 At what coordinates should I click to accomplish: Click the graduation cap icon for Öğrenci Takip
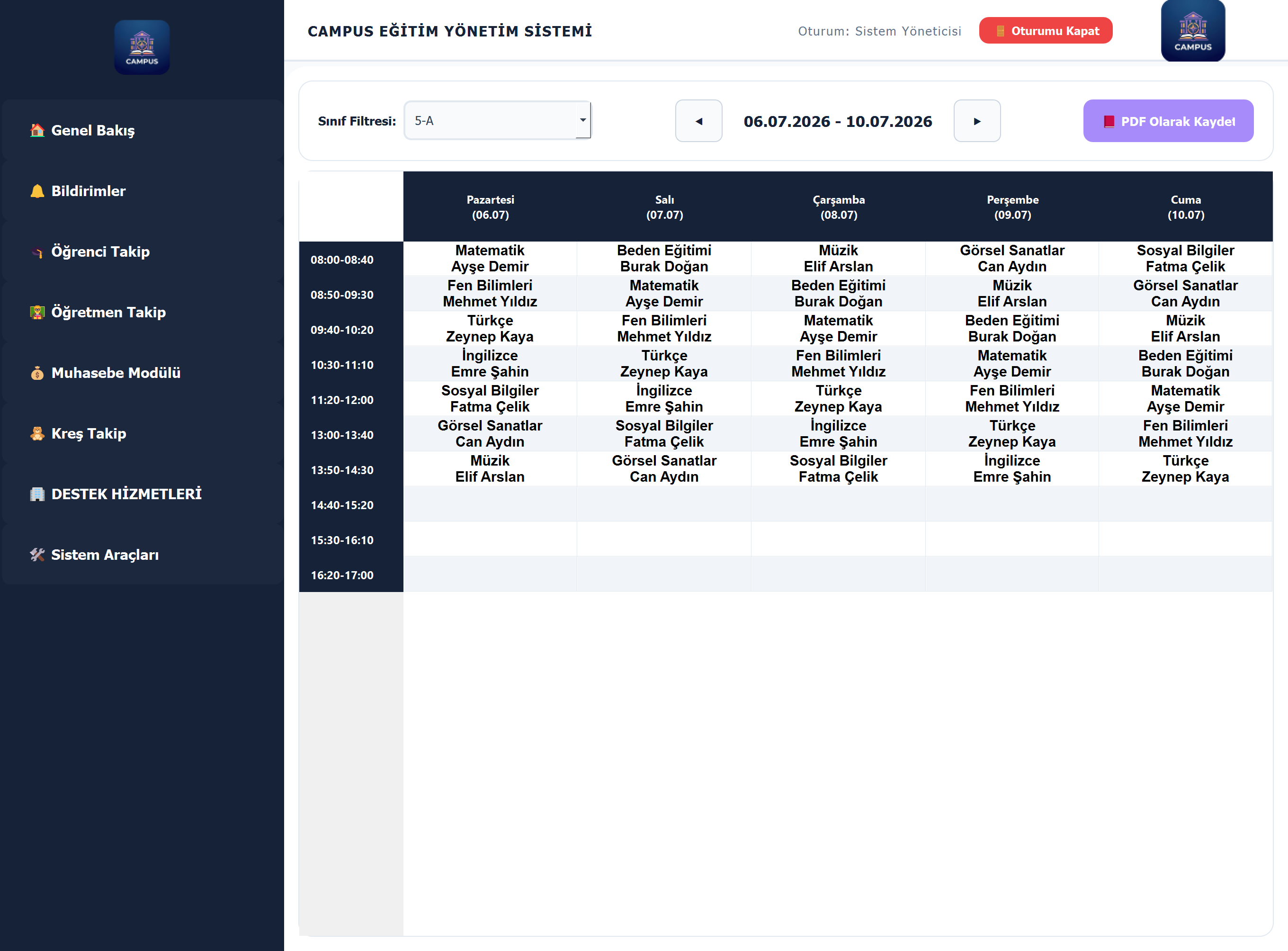coord(37,252)
